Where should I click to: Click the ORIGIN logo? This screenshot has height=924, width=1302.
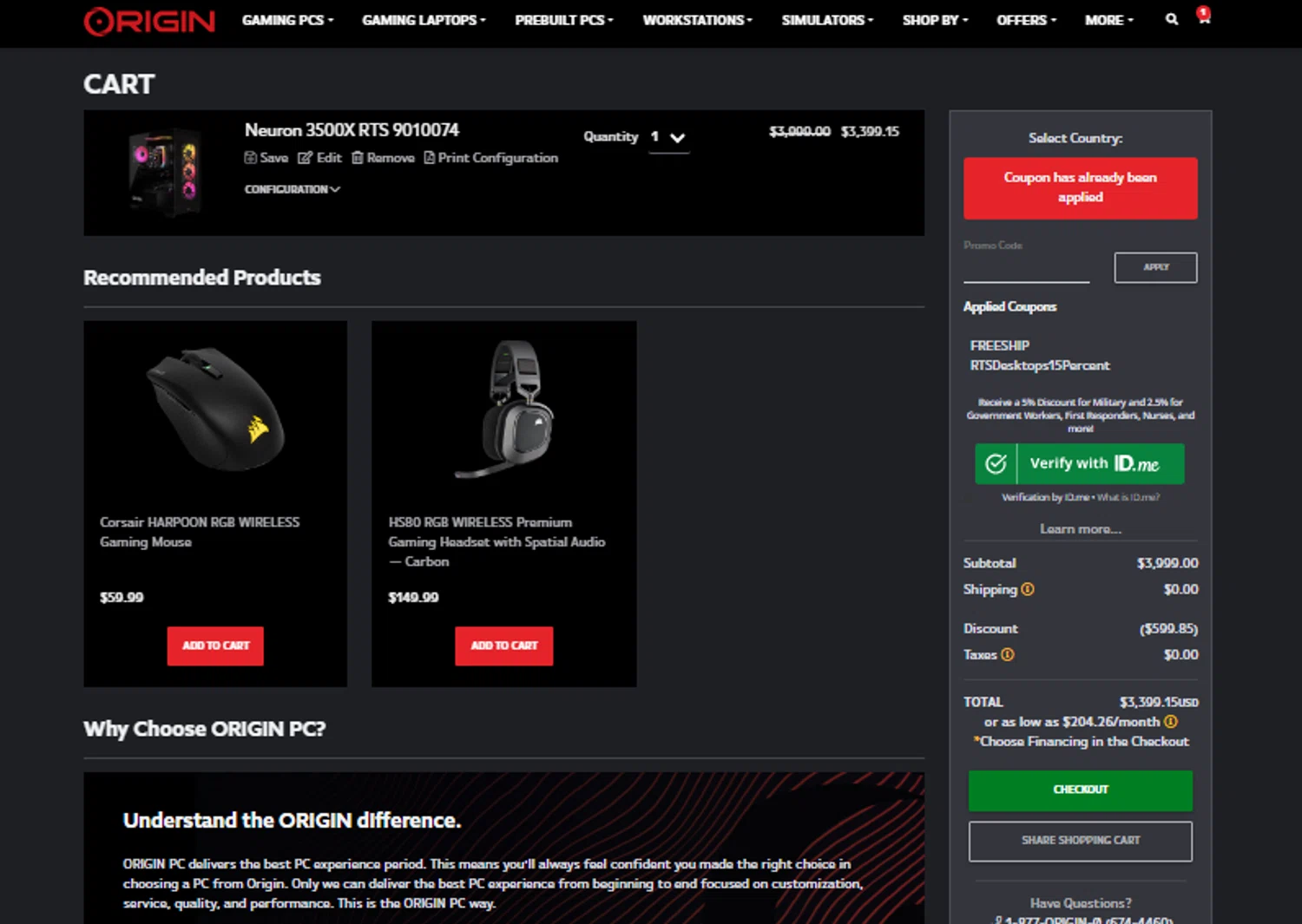tap(149, 21)
